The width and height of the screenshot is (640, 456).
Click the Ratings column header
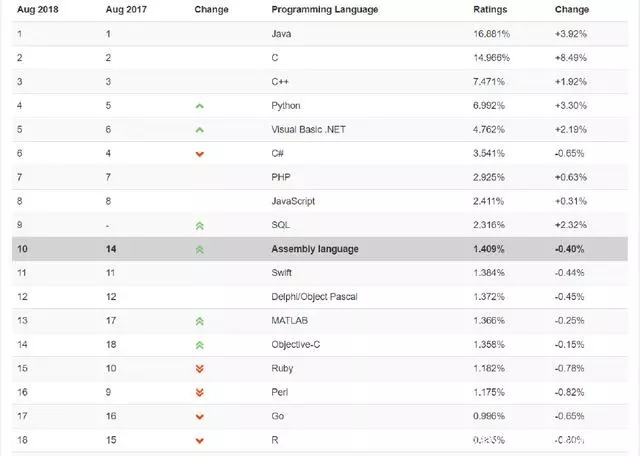(x=489, y=10)
